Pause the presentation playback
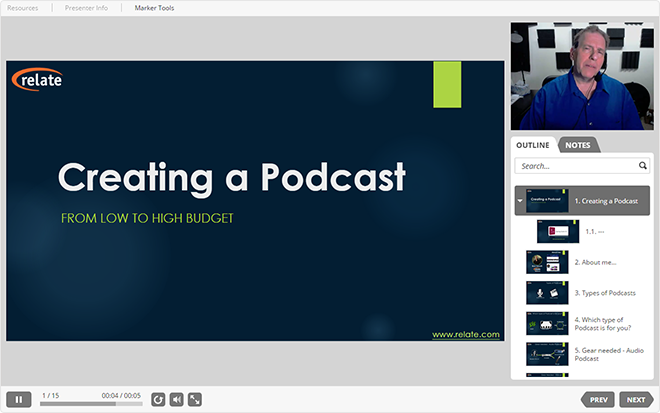 19,400
